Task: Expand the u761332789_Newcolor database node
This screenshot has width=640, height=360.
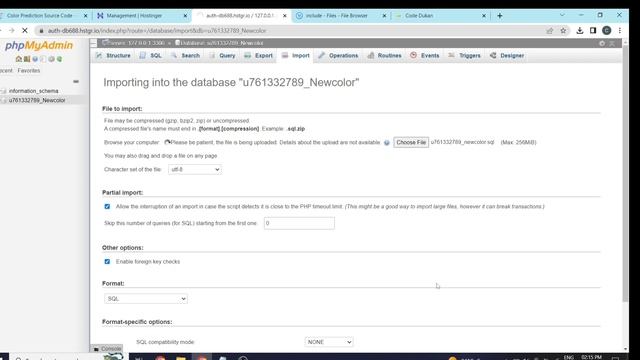Action: (x=4, y=100)
